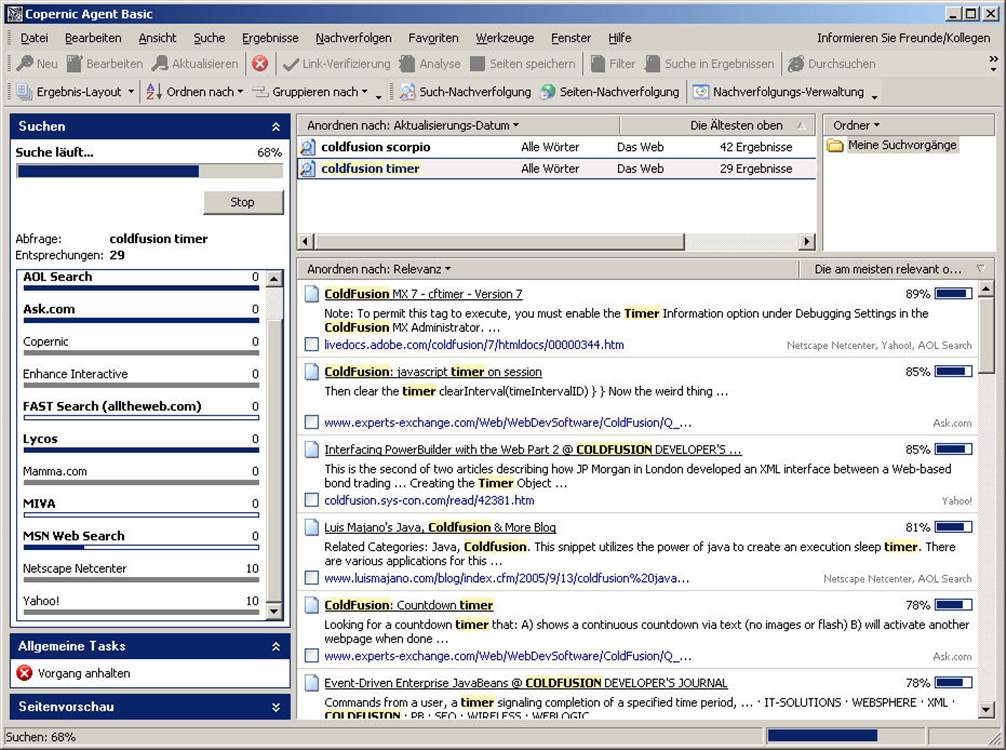Screen dimensions: 1006x750
Task: Open Seiten-Nachverfolgung from the toolbar
Action: (610, 92)
